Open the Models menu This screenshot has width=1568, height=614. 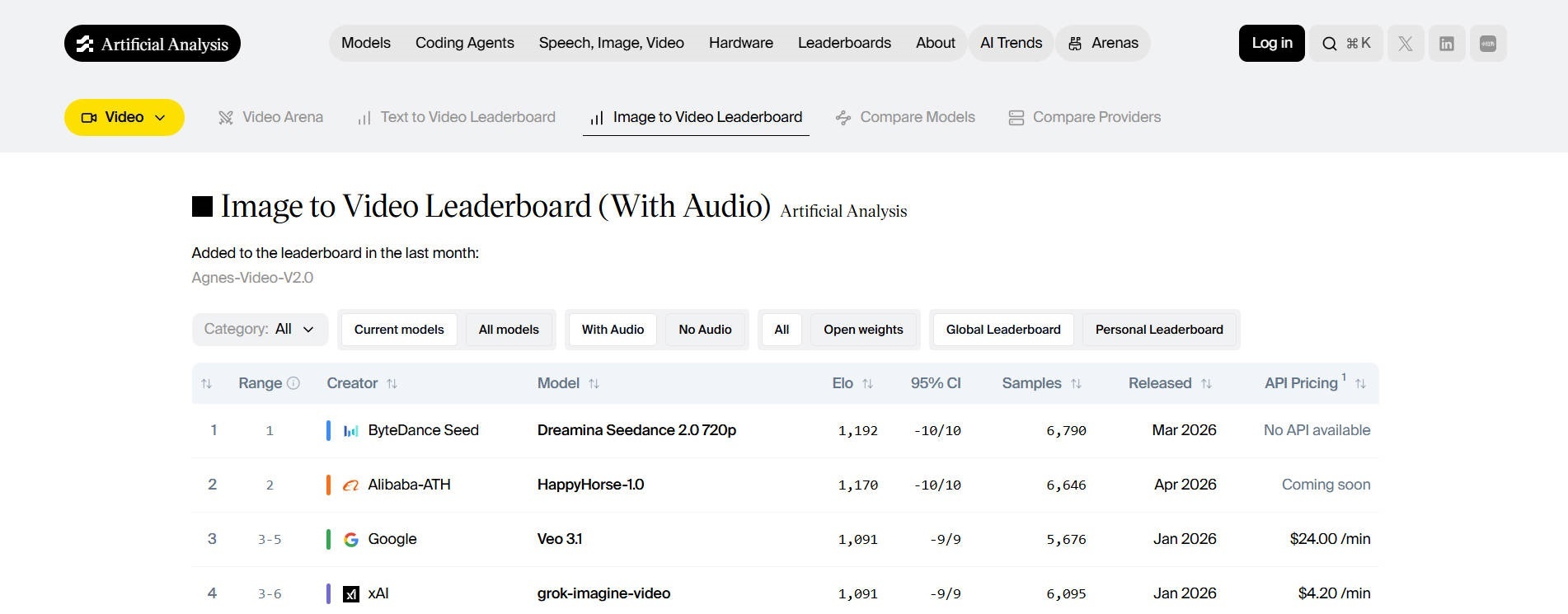click(366, 43)
